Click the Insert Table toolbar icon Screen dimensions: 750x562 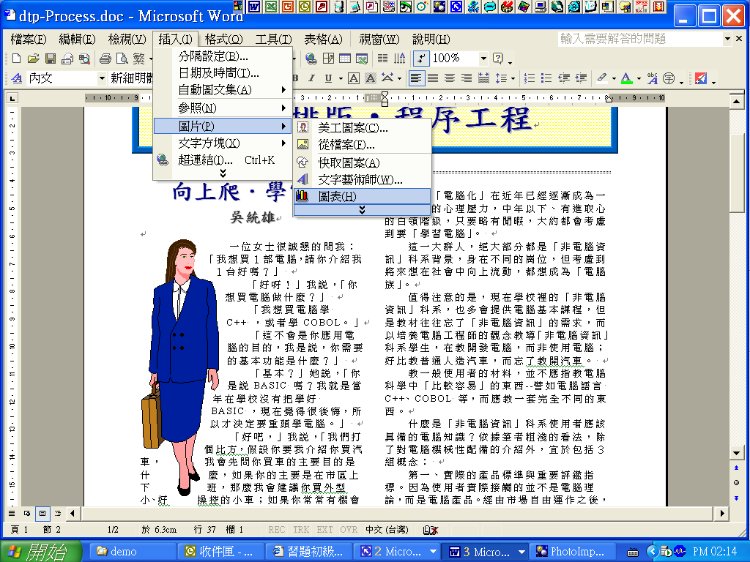(345, 58)
